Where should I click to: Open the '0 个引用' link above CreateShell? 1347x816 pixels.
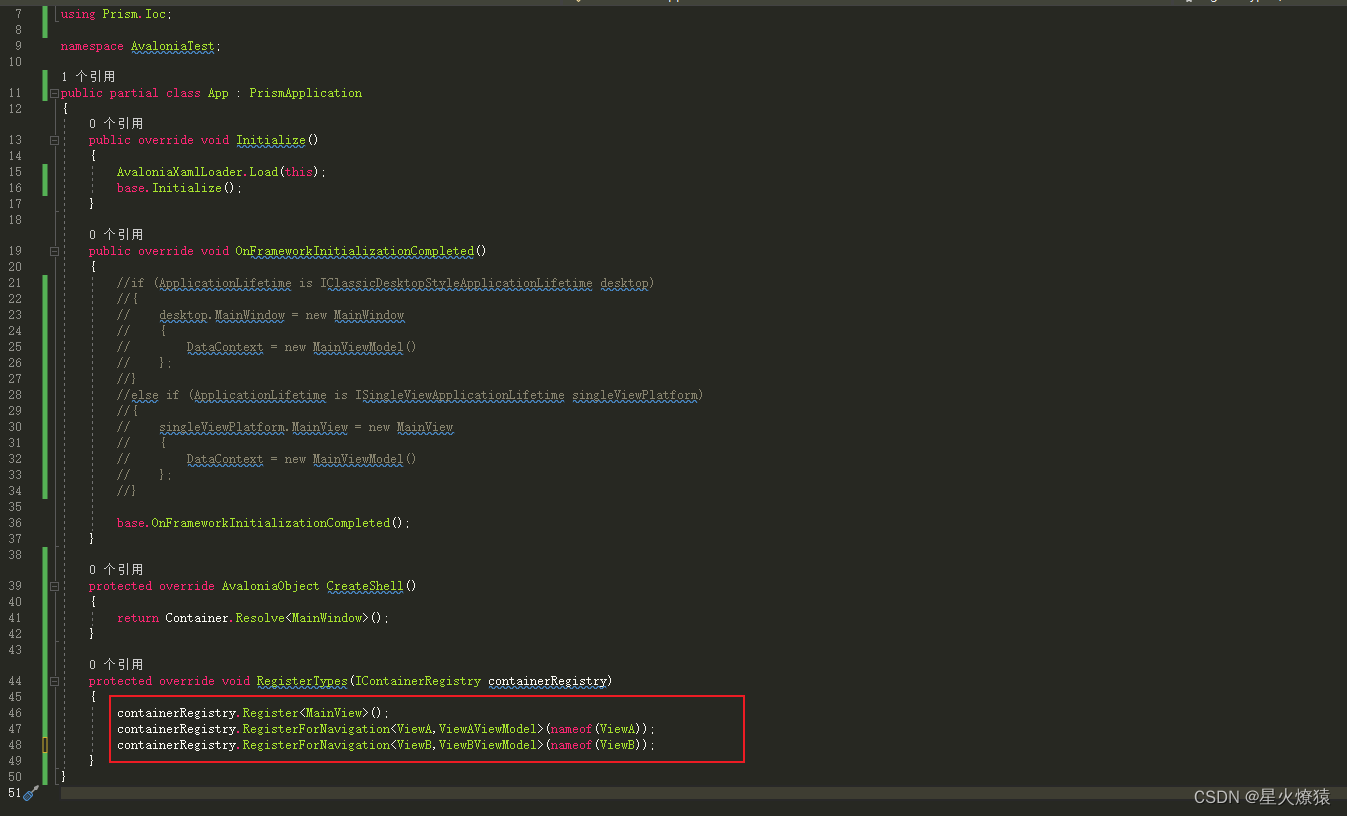[x=116, y=570]
